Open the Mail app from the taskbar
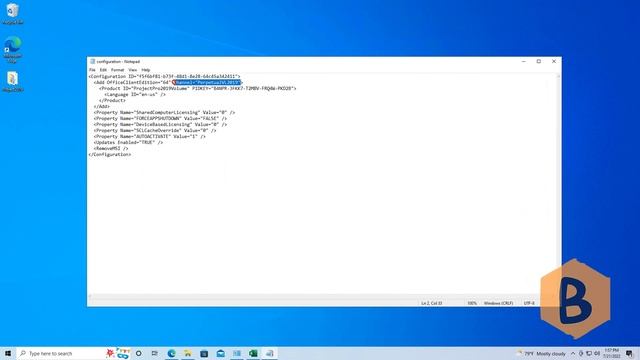The image size is (640, 360). (x=220, y=353)
